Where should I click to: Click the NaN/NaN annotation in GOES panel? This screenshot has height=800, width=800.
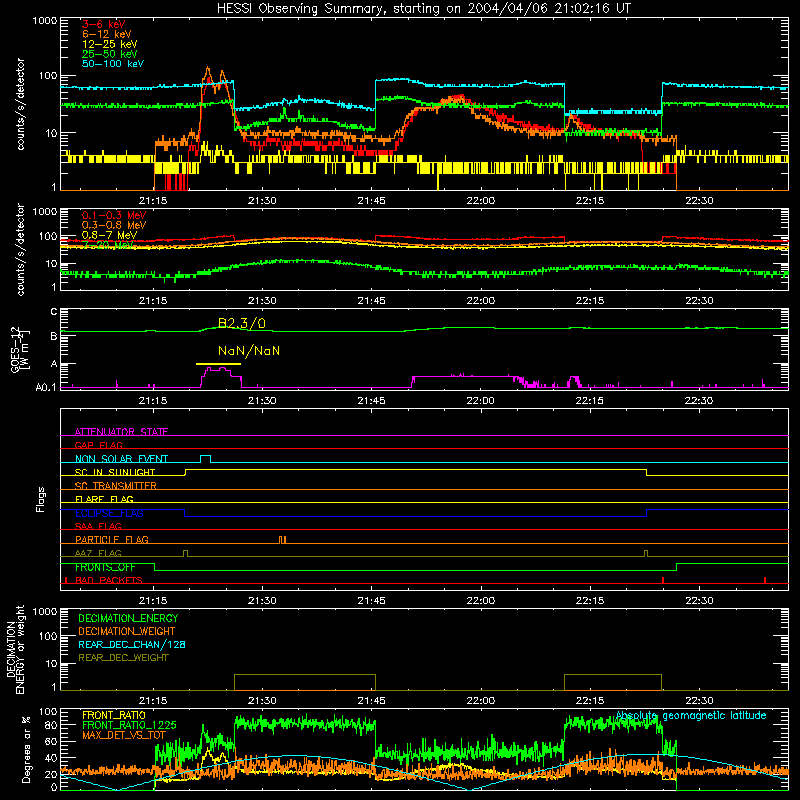pyautogui.click(x=249, y=351)
